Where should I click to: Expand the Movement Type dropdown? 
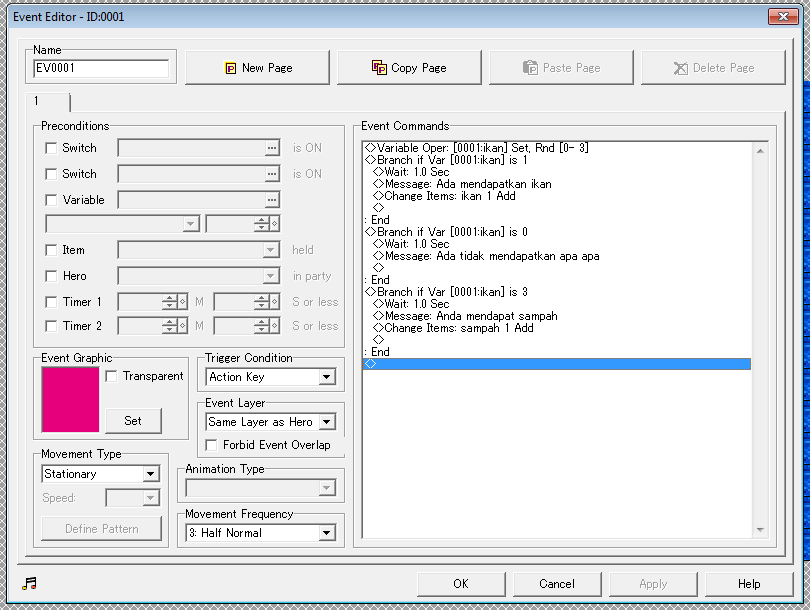click(150, 474)
